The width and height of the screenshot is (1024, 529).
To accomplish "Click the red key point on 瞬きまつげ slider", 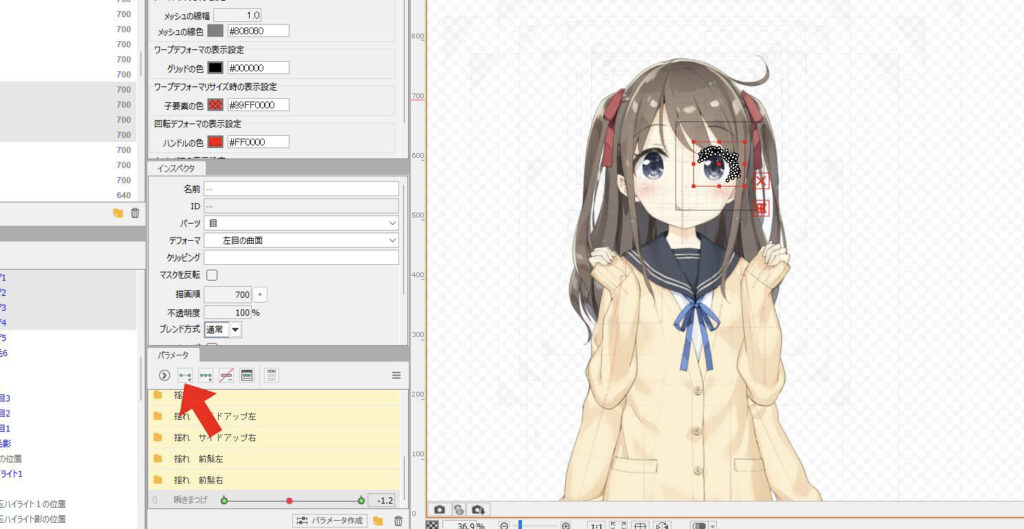I will [289, 501].
